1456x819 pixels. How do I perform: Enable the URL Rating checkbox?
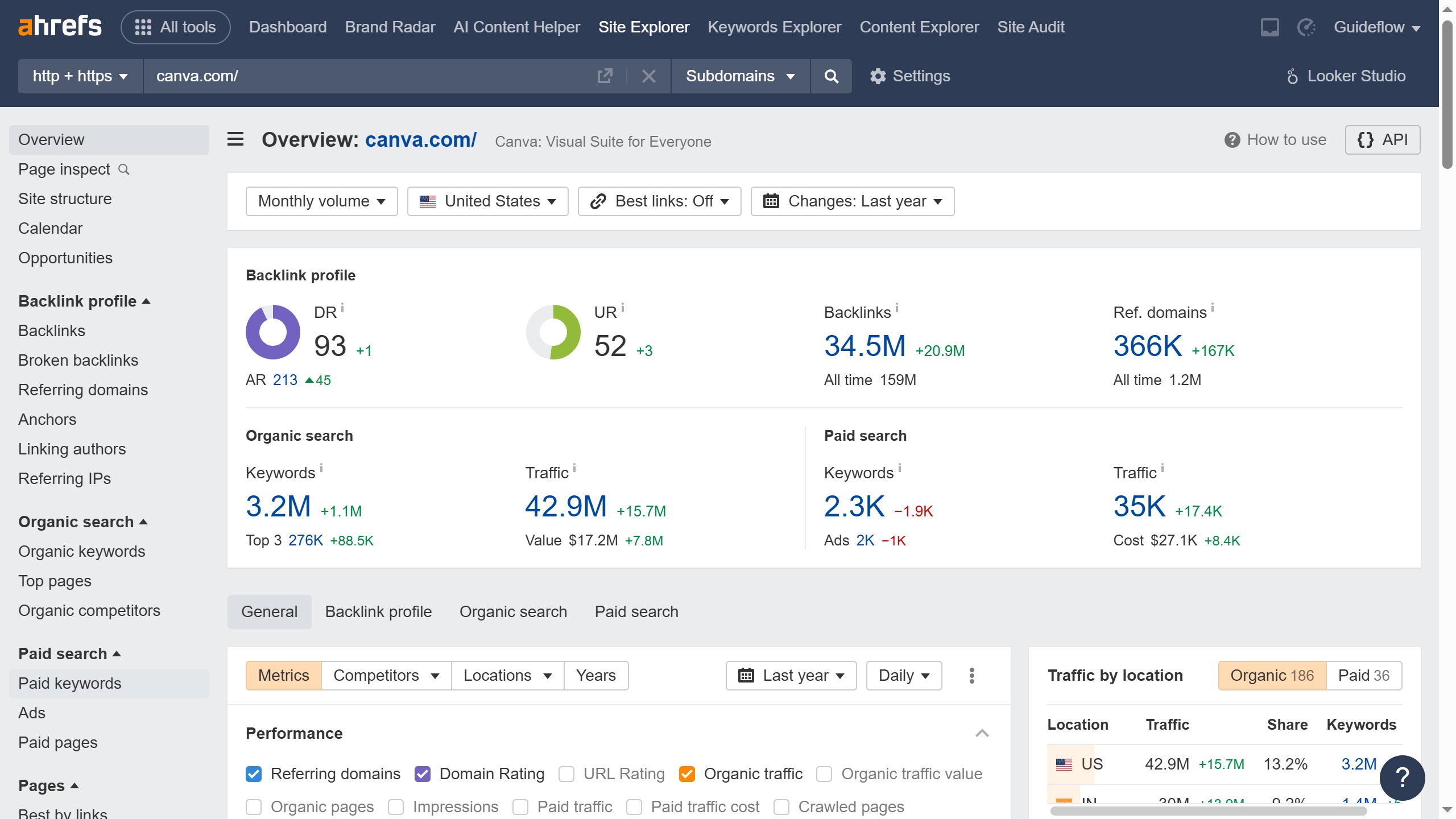point(566,773)
